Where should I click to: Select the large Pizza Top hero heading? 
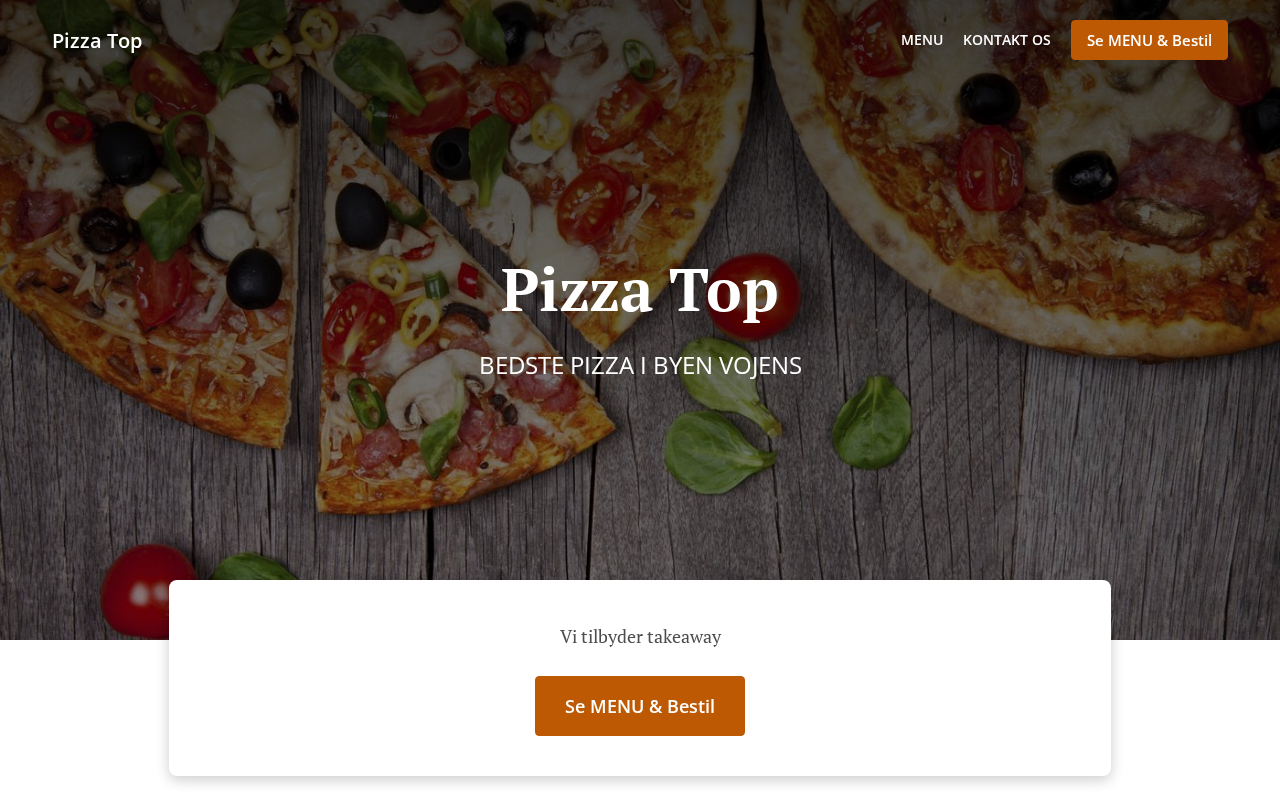click(x=640, y=290)
